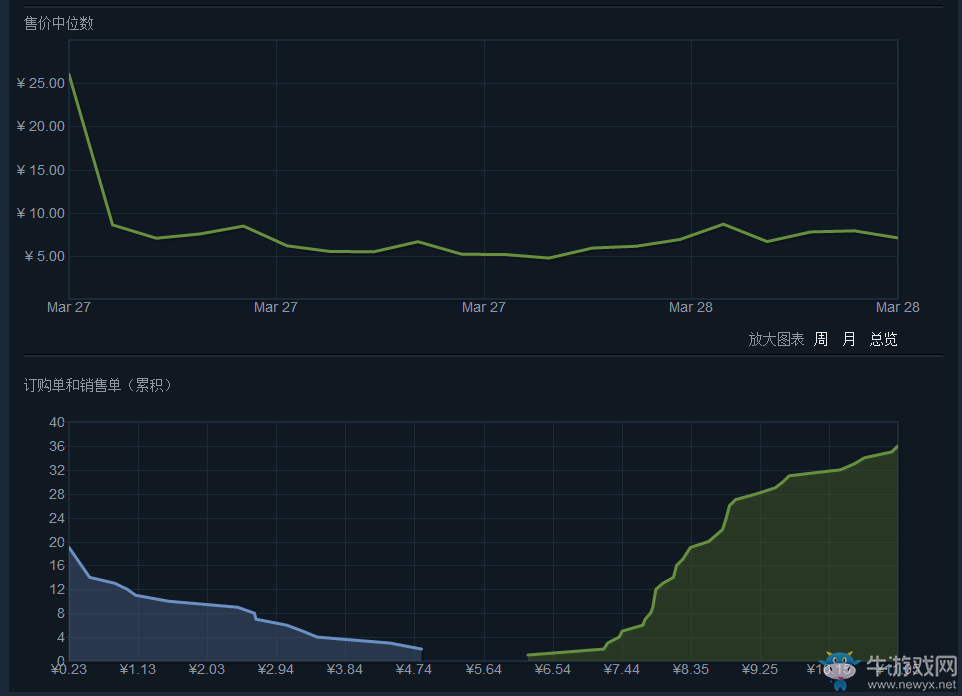Click the blue buy-order curve's end near ¥4.74
962x696 pixels.
click(x=420, y=649)
